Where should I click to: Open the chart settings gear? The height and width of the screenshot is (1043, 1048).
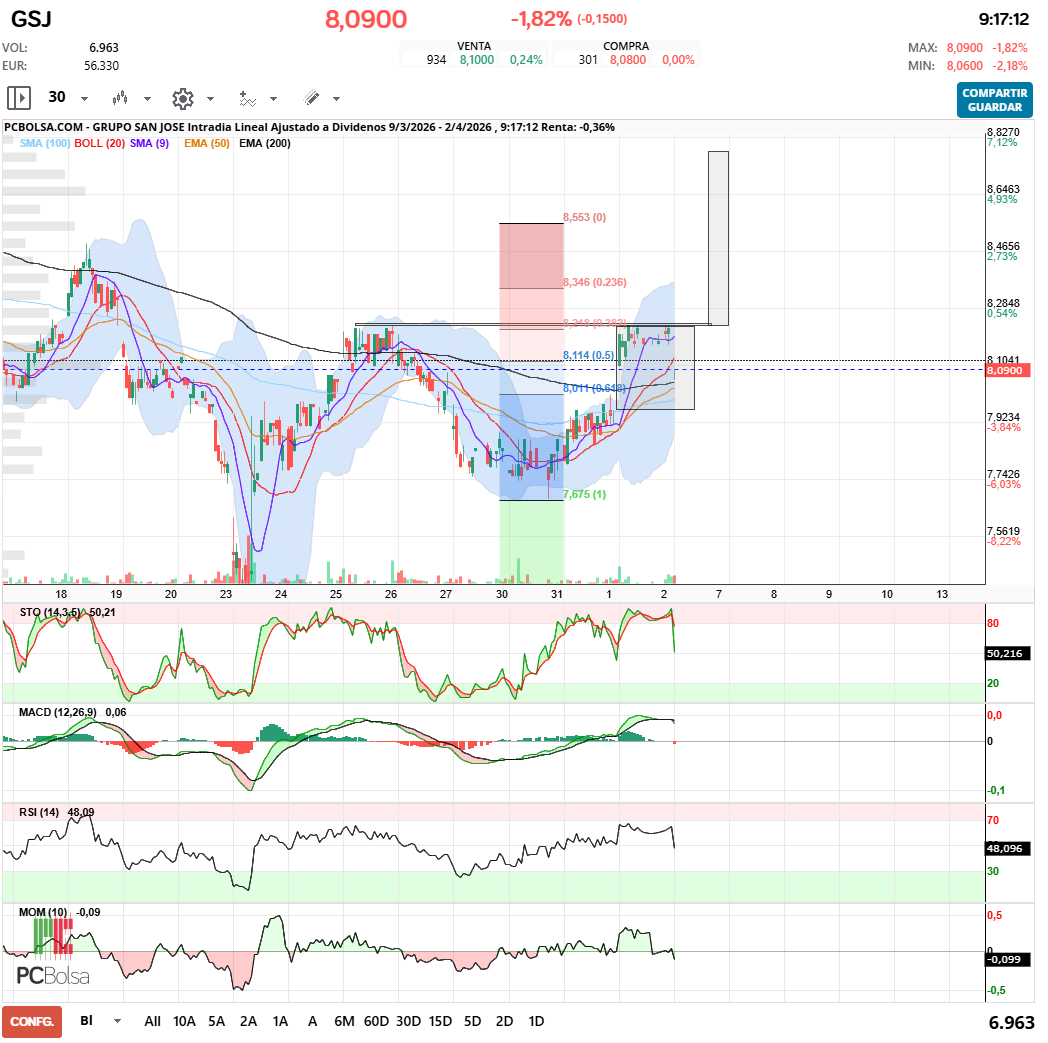(x=182, y=98)
